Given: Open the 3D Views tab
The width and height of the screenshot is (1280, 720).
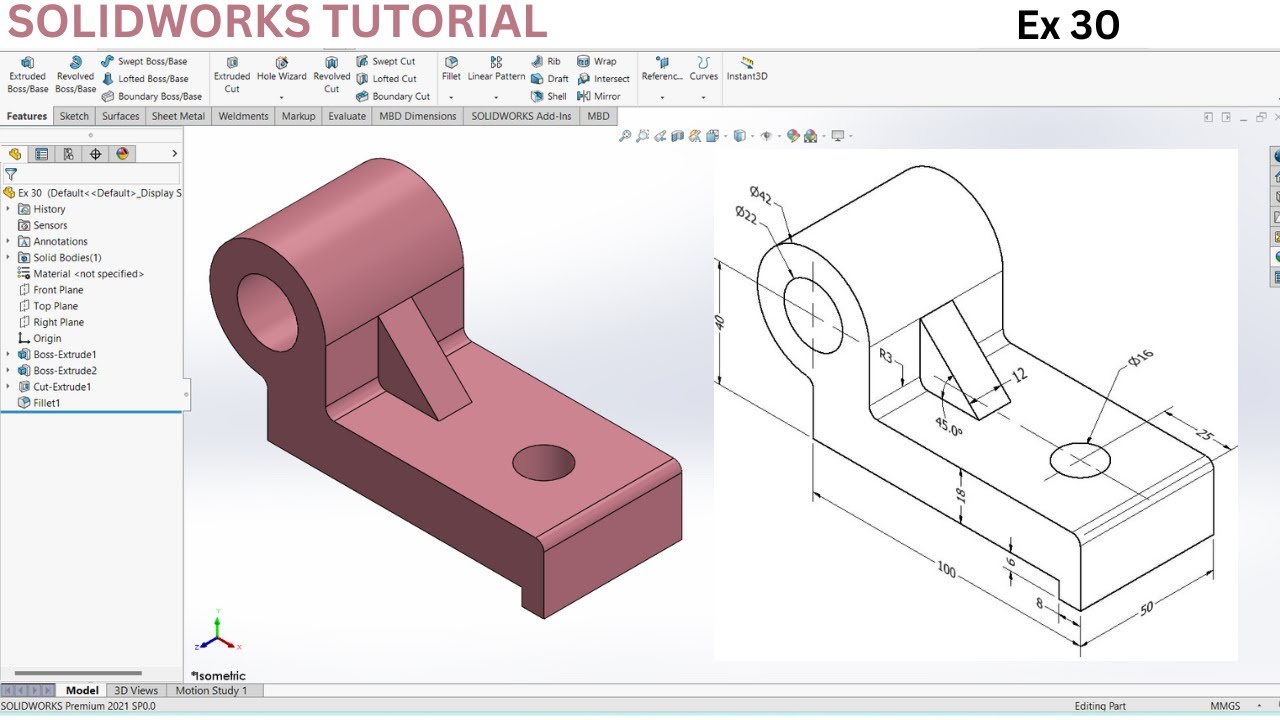Looking at the screenshot, I should 136,690.
